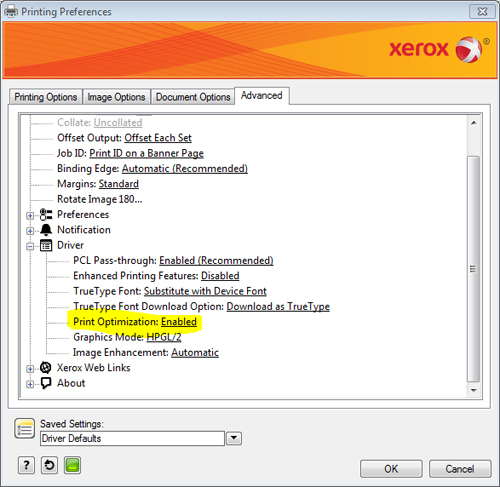Click the Preferences tree icon
The image size is (500, 487).
46,215
